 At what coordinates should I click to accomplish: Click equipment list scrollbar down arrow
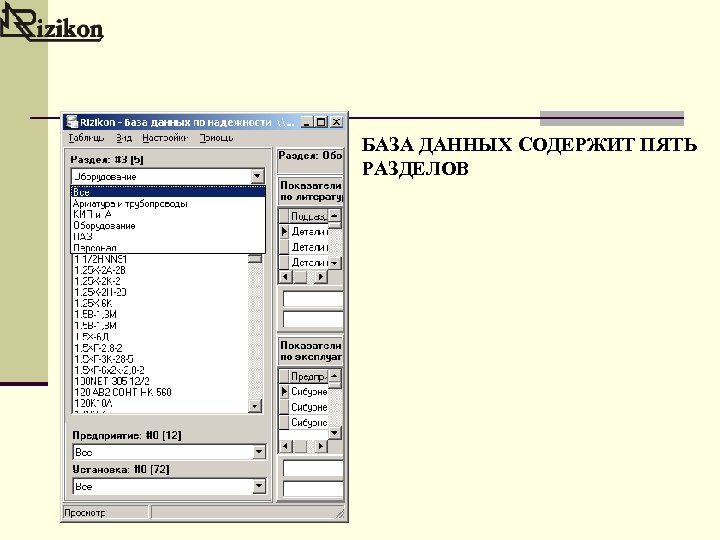(x=255, y=406)
